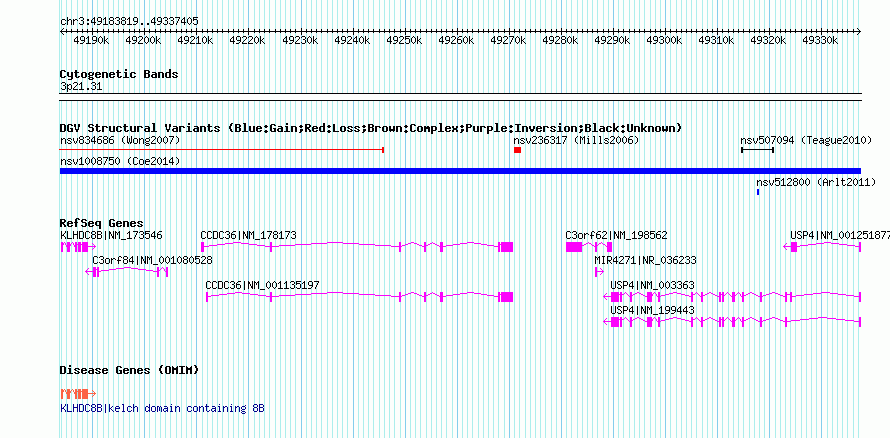Image resolution: width=890 pixels, height=438 pixels.
Task: Click the chr3:49183819..49337405 coordinates label
Action: [x=129, y=22]
